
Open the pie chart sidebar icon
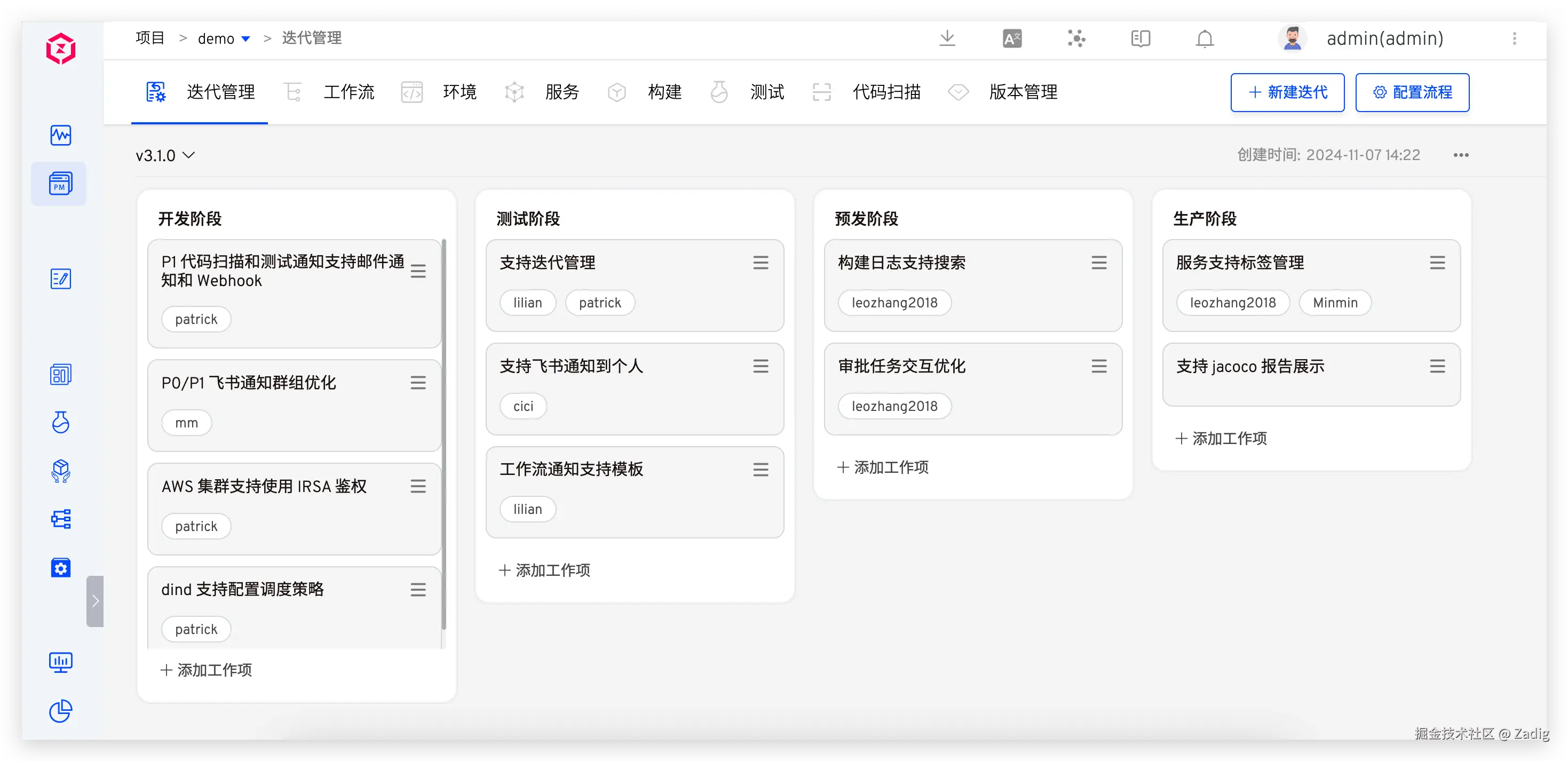[x=60, y=710]
